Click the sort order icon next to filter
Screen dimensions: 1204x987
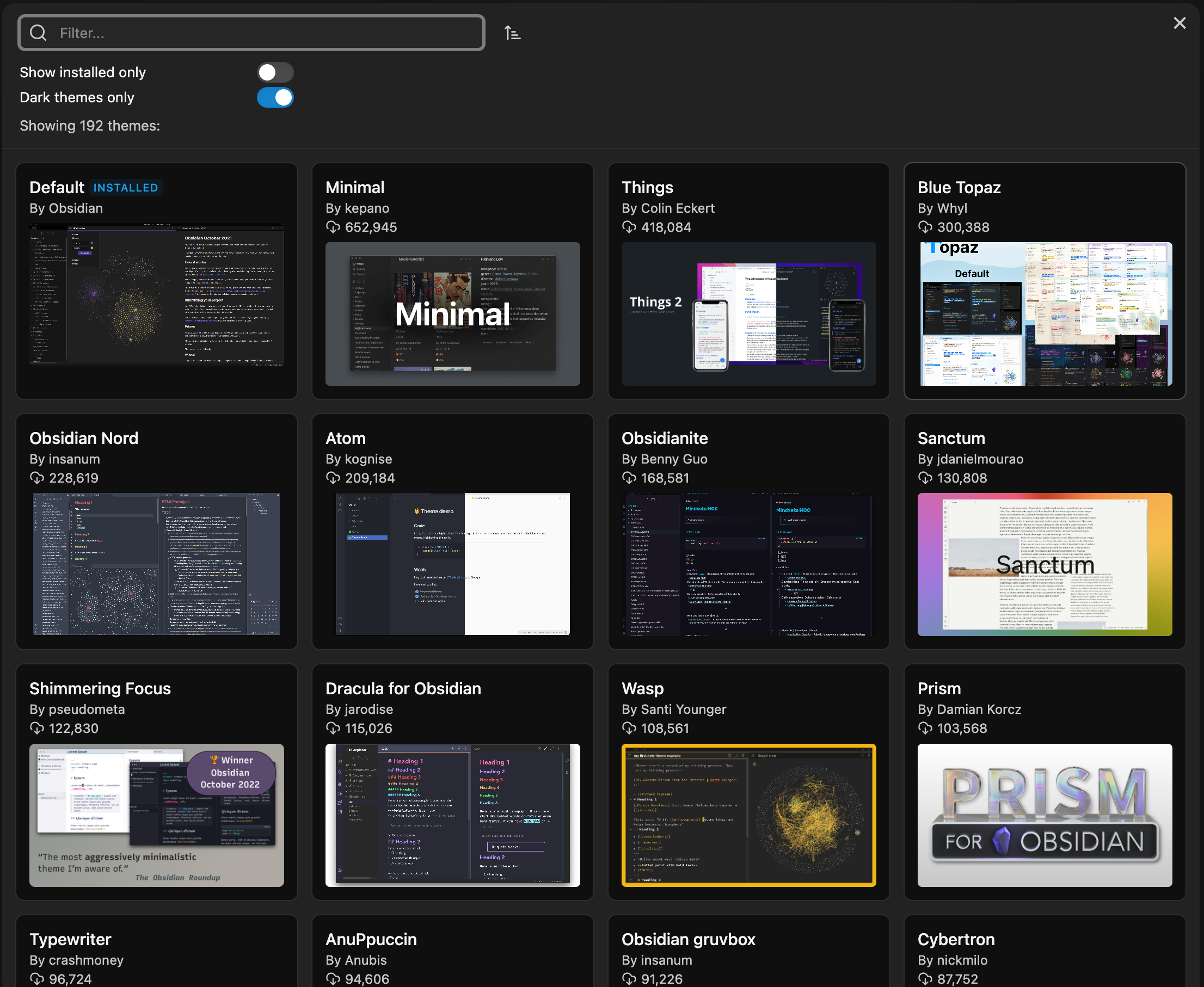512,33
